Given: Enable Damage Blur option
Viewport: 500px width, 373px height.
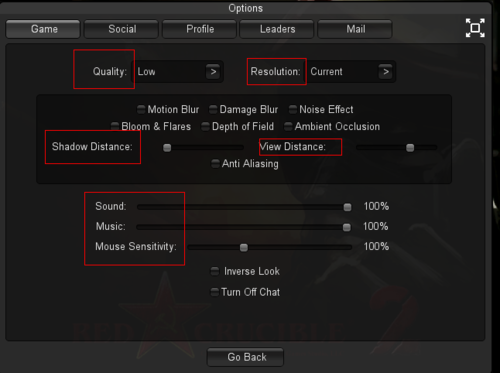Looking at the screenshot, I should [213, 109].
